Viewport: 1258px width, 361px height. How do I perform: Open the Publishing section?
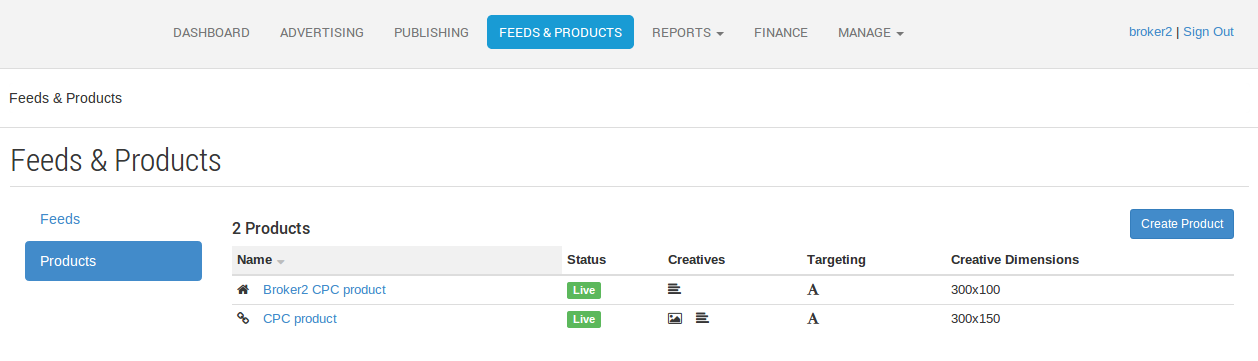pyautogui.click(x=431, y=32)
